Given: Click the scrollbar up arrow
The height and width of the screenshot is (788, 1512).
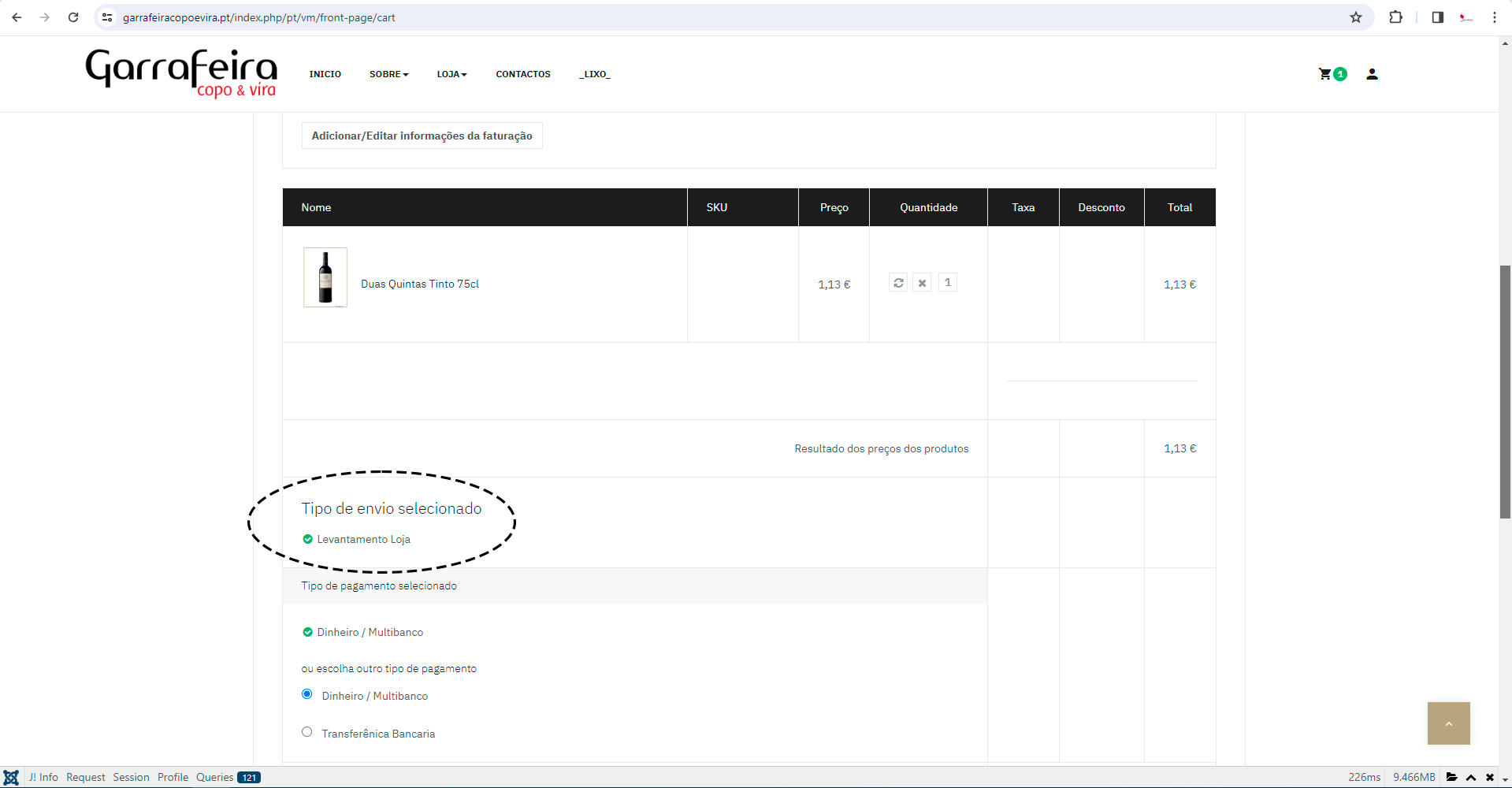Looking at the screenshot, I should [x=1505, y=44].
